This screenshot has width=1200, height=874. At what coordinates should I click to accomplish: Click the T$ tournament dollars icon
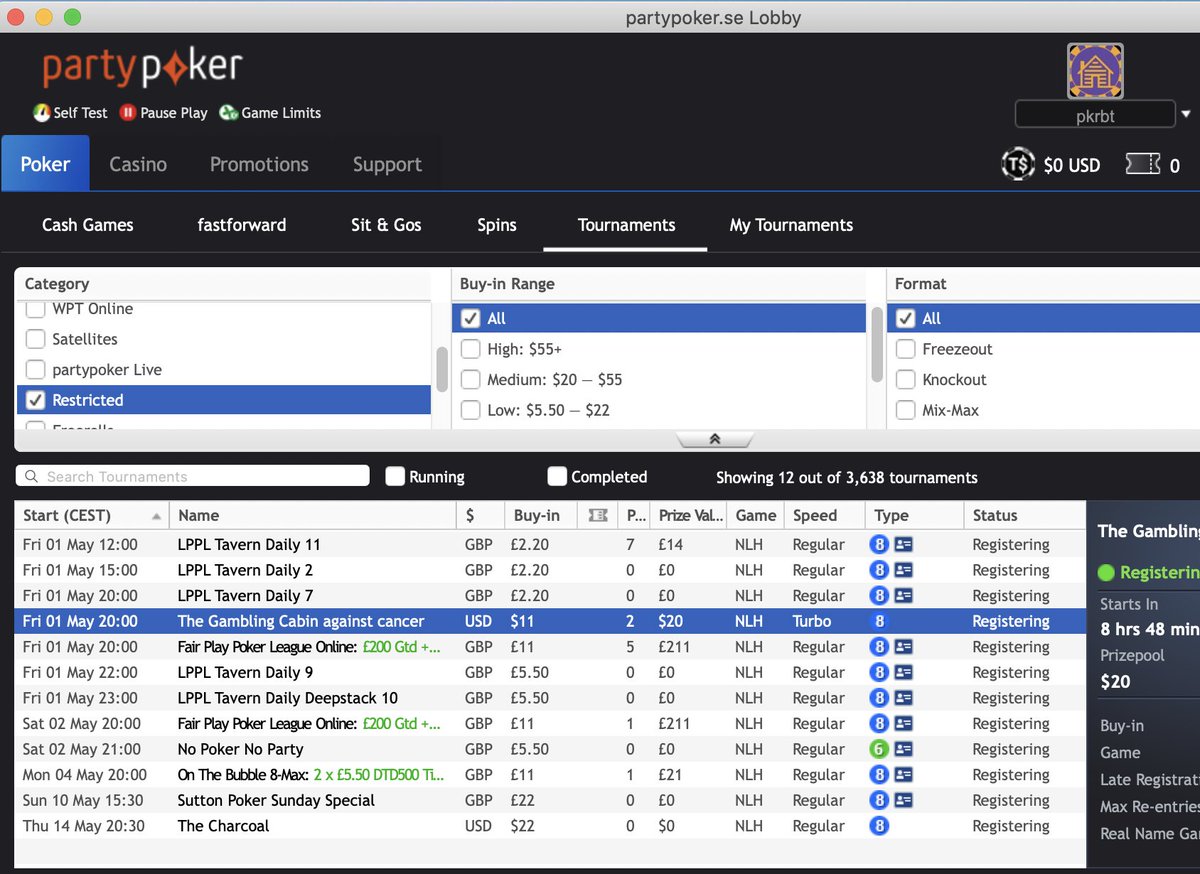[1018, 165]
